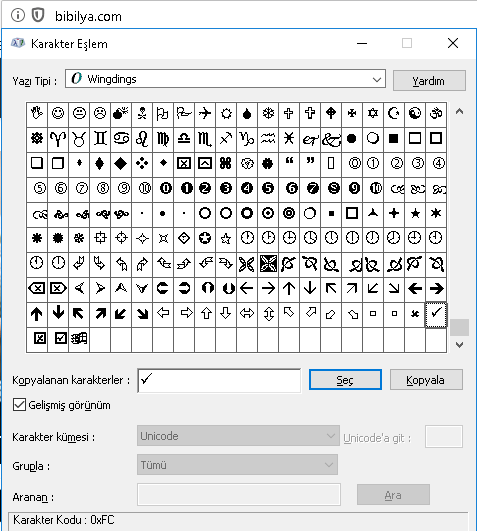The width and height of the screenshot is (477, 531).
Task: Click the Karakter Eşlem app title icon
Action: (18, 43)
